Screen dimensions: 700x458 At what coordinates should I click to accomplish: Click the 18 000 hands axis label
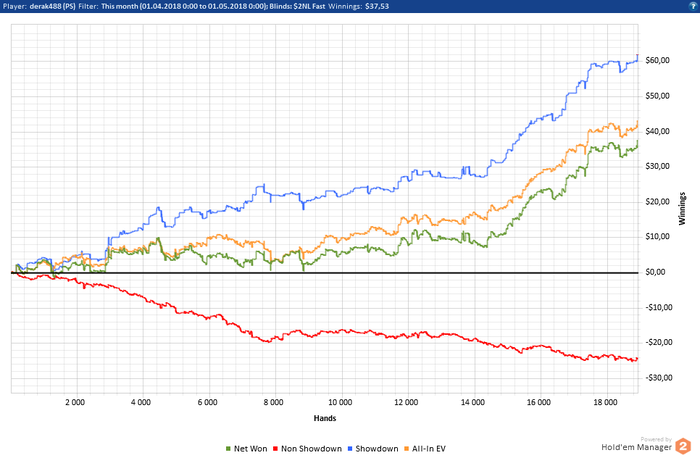coord(605,402)
